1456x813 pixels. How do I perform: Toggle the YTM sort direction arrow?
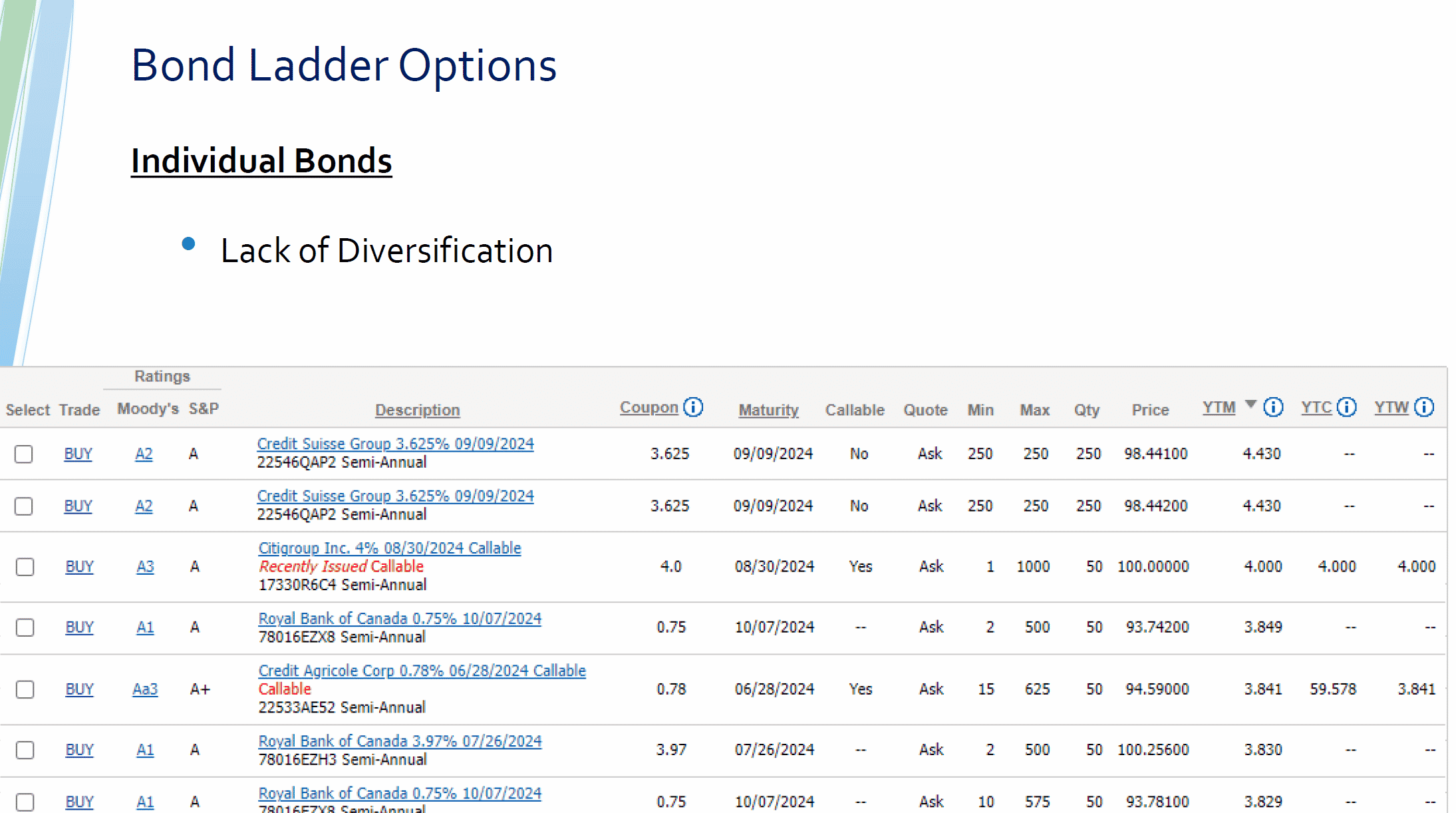point(1252,403)
